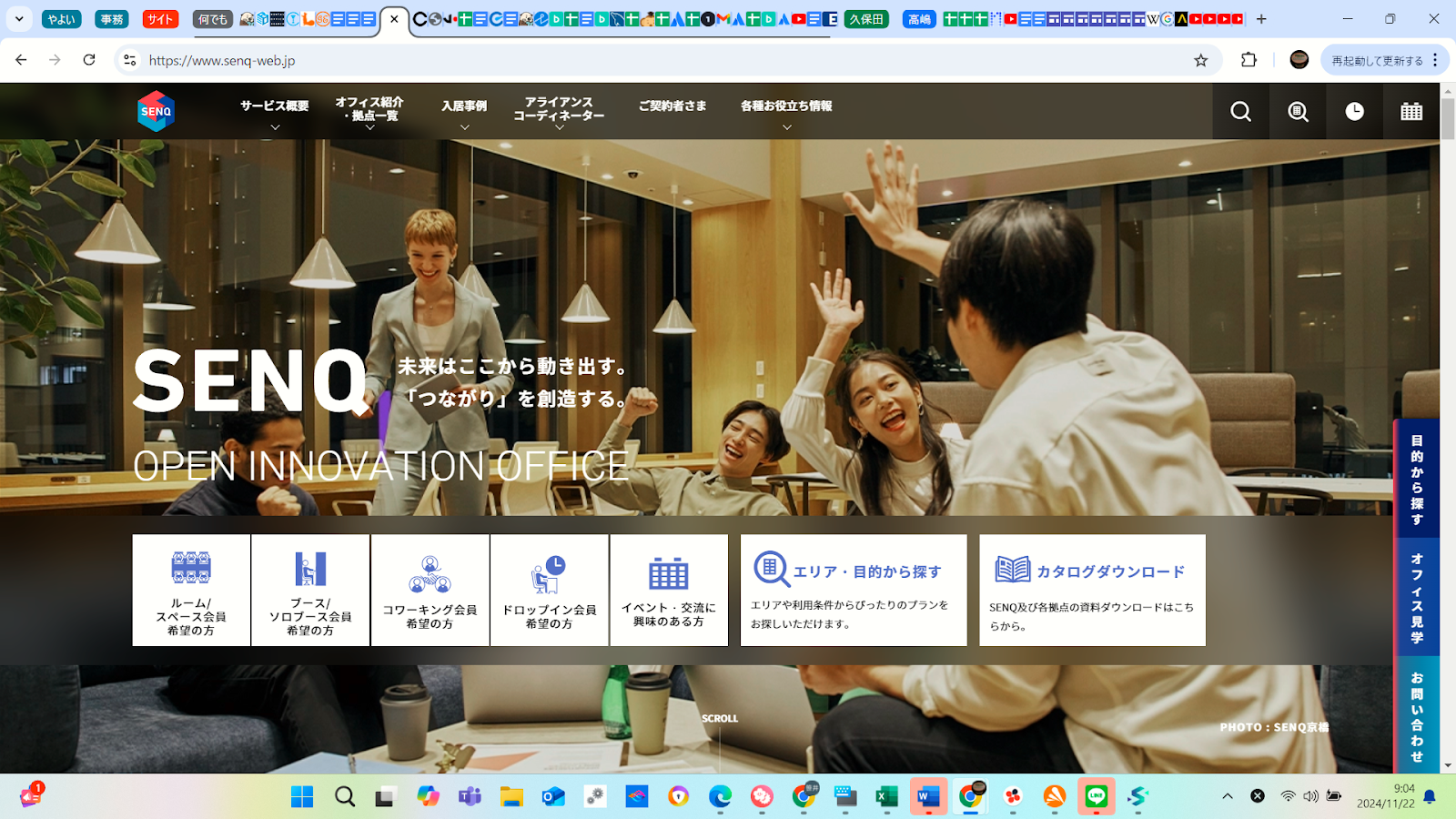Screen dimensions: 1456x819
Task: Click the page vertical scrollbar thumb
Action: pyautogui.click(x=1448, y=118)
